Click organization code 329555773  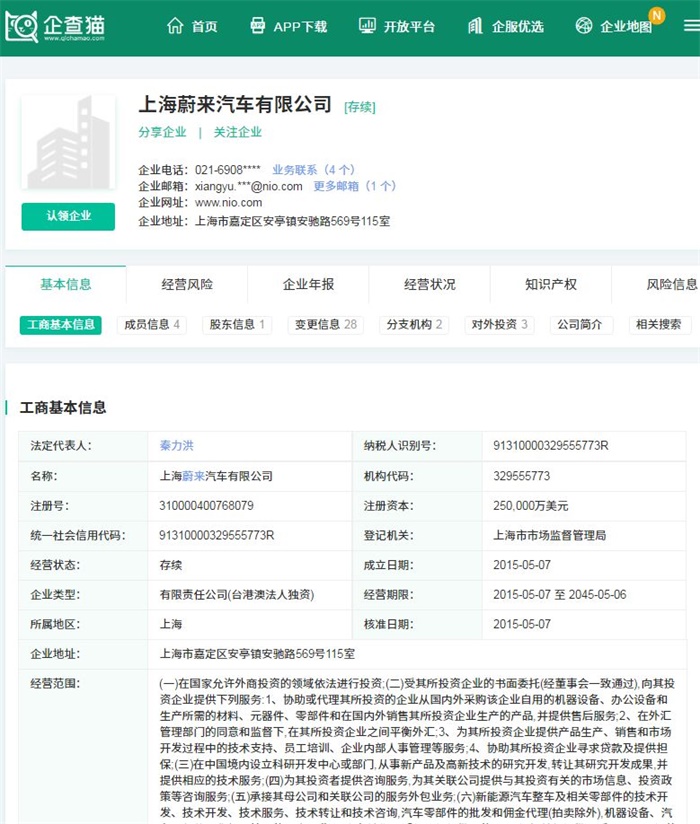tap(521, 476)
